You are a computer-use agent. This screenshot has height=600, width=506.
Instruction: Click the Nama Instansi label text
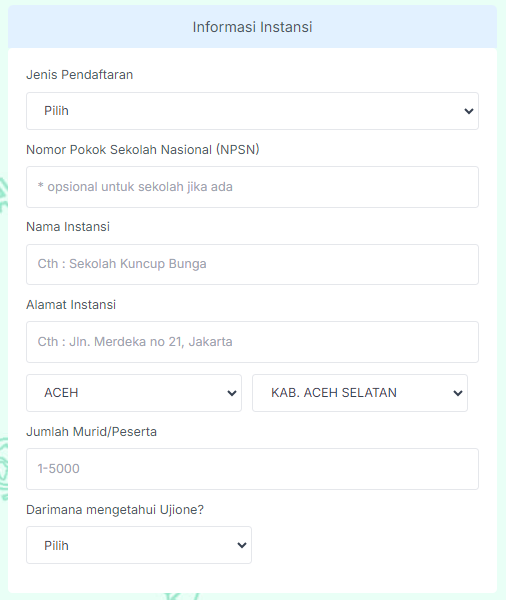click(68, 227)
